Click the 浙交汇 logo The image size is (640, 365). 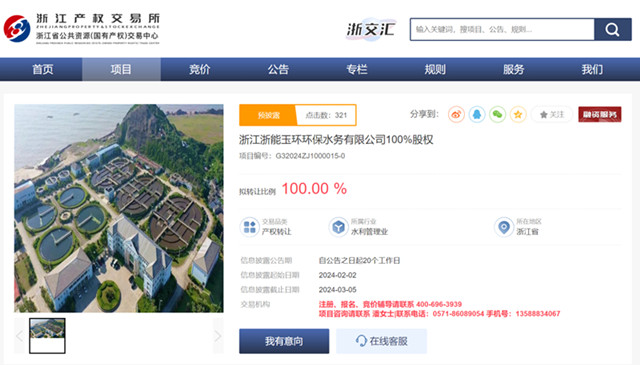371,29
